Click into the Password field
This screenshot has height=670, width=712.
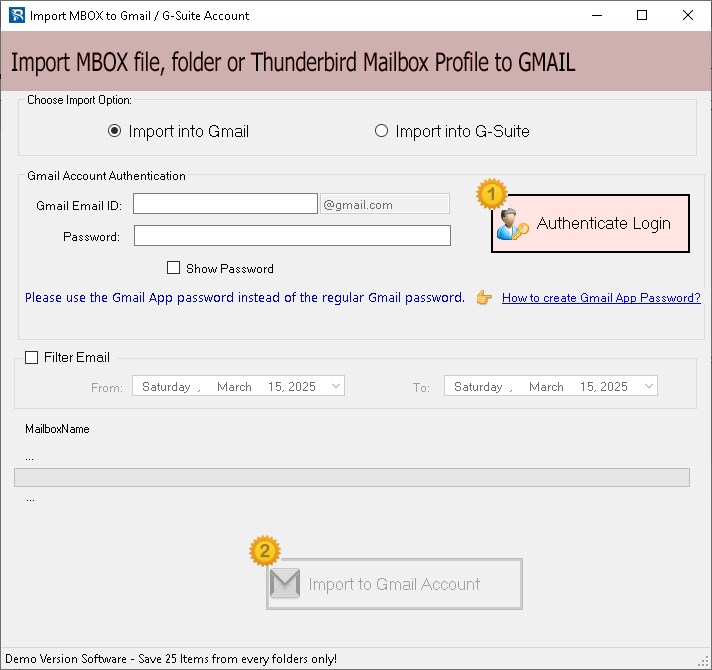292,236
